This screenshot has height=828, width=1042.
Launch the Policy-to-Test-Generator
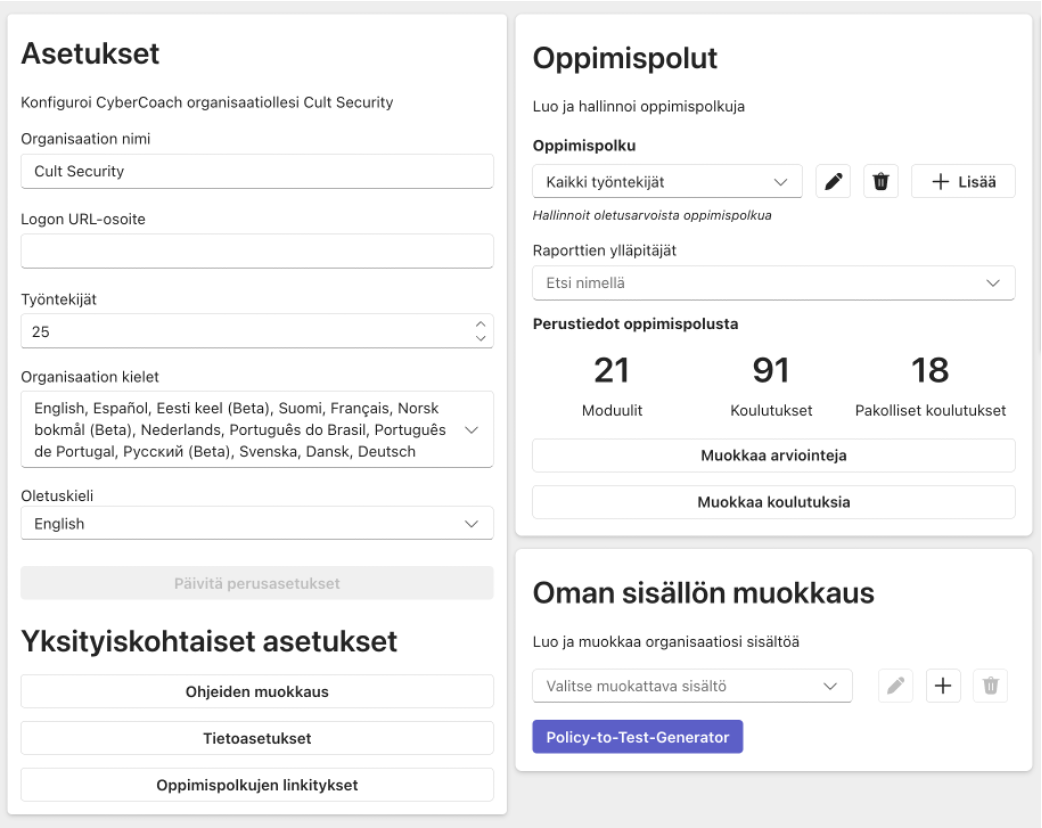637,738
